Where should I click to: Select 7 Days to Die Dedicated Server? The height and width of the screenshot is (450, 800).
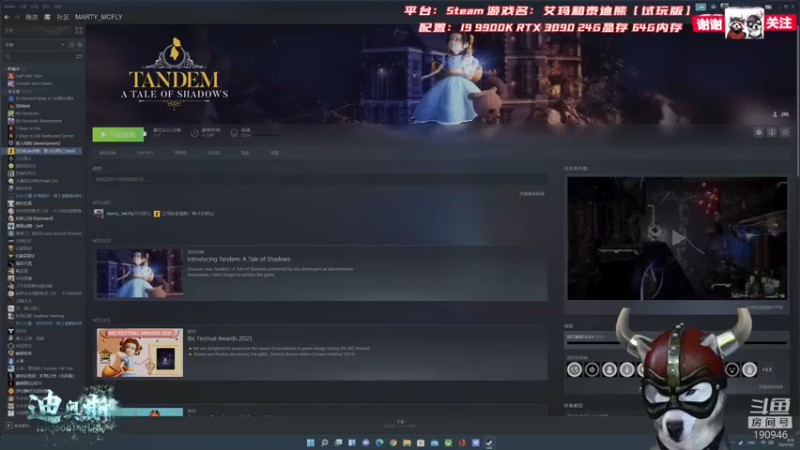(x=41, y=136)
